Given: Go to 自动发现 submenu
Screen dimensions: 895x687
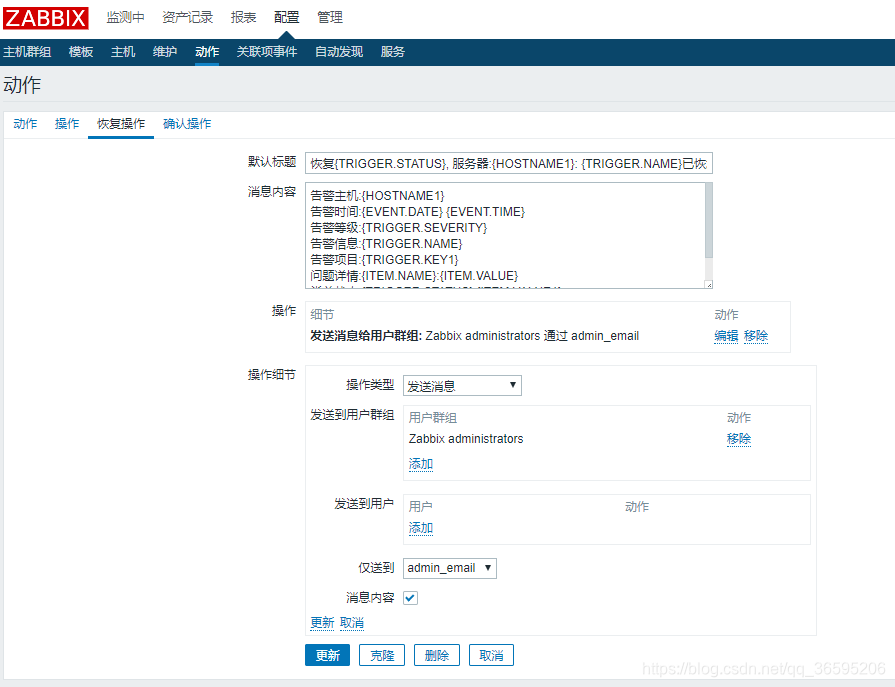Looking at the screenshot, I should point(339,52).
